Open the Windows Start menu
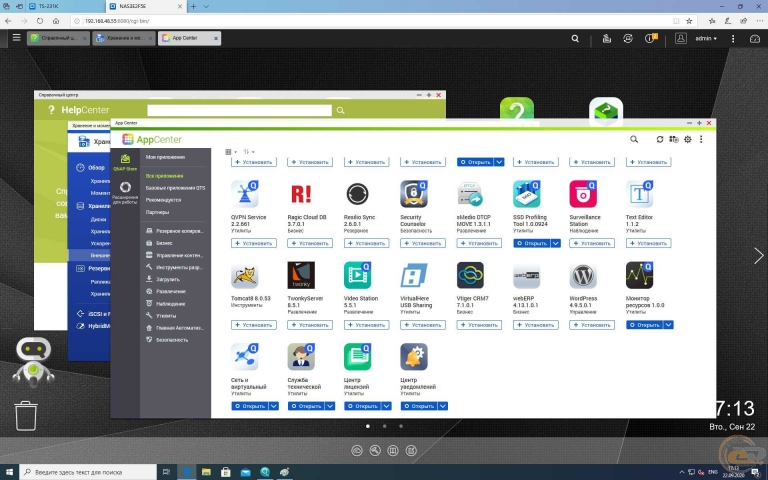The image size is (768, 480). tap(9, 472)
